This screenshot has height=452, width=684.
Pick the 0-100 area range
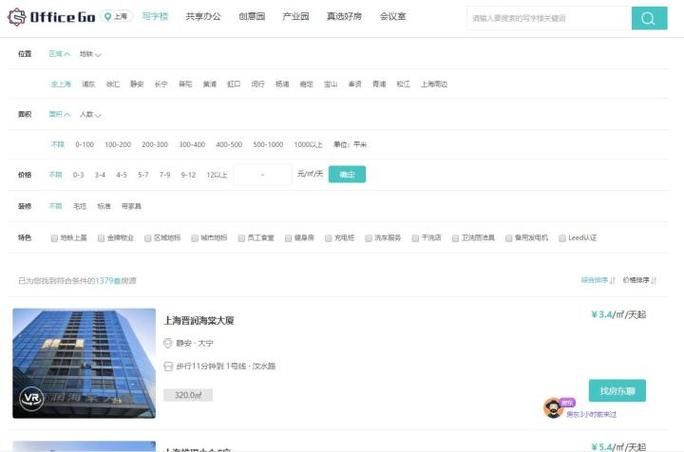pos(85,144)
